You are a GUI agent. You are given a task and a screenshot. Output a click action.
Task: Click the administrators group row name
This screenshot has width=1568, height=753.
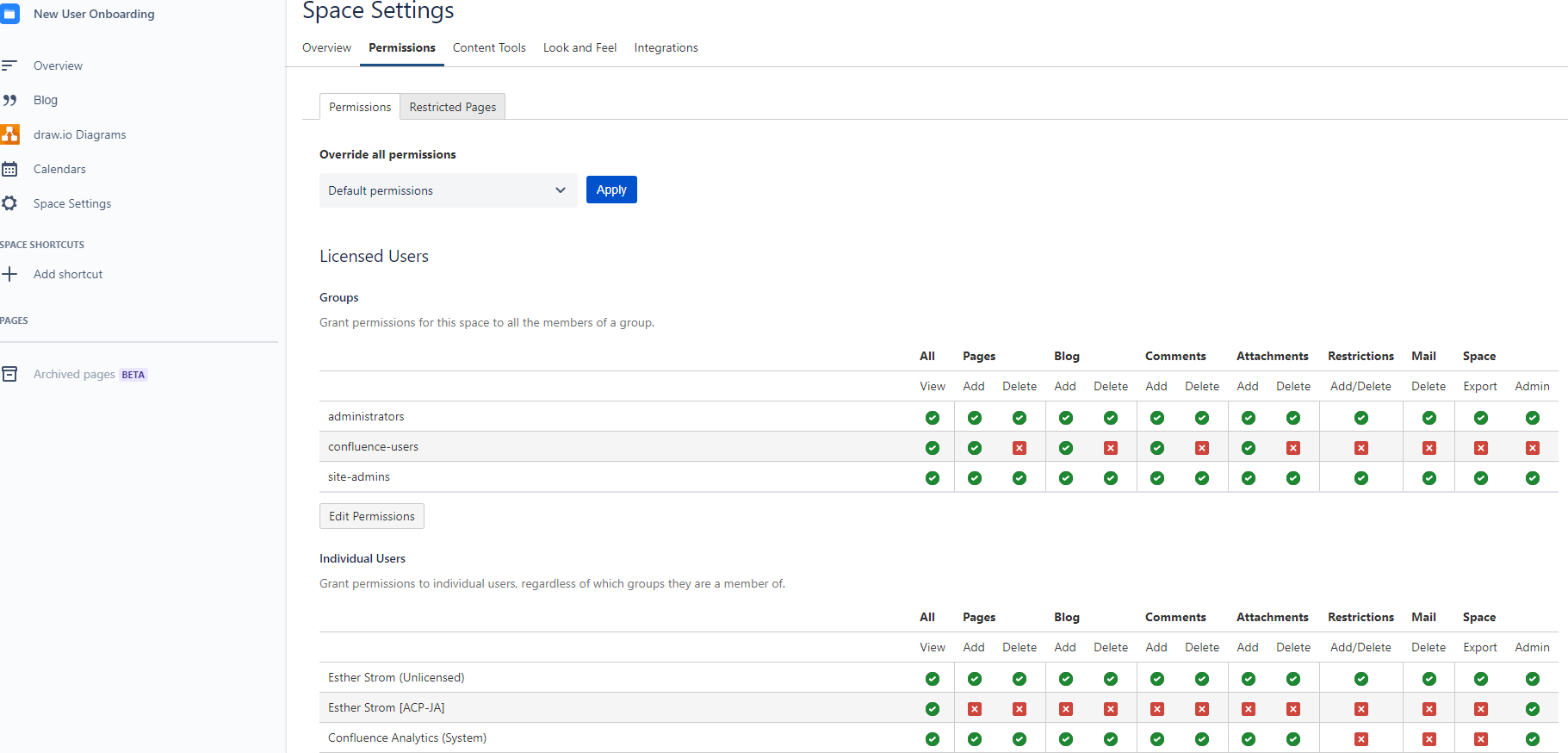point(366,416)
